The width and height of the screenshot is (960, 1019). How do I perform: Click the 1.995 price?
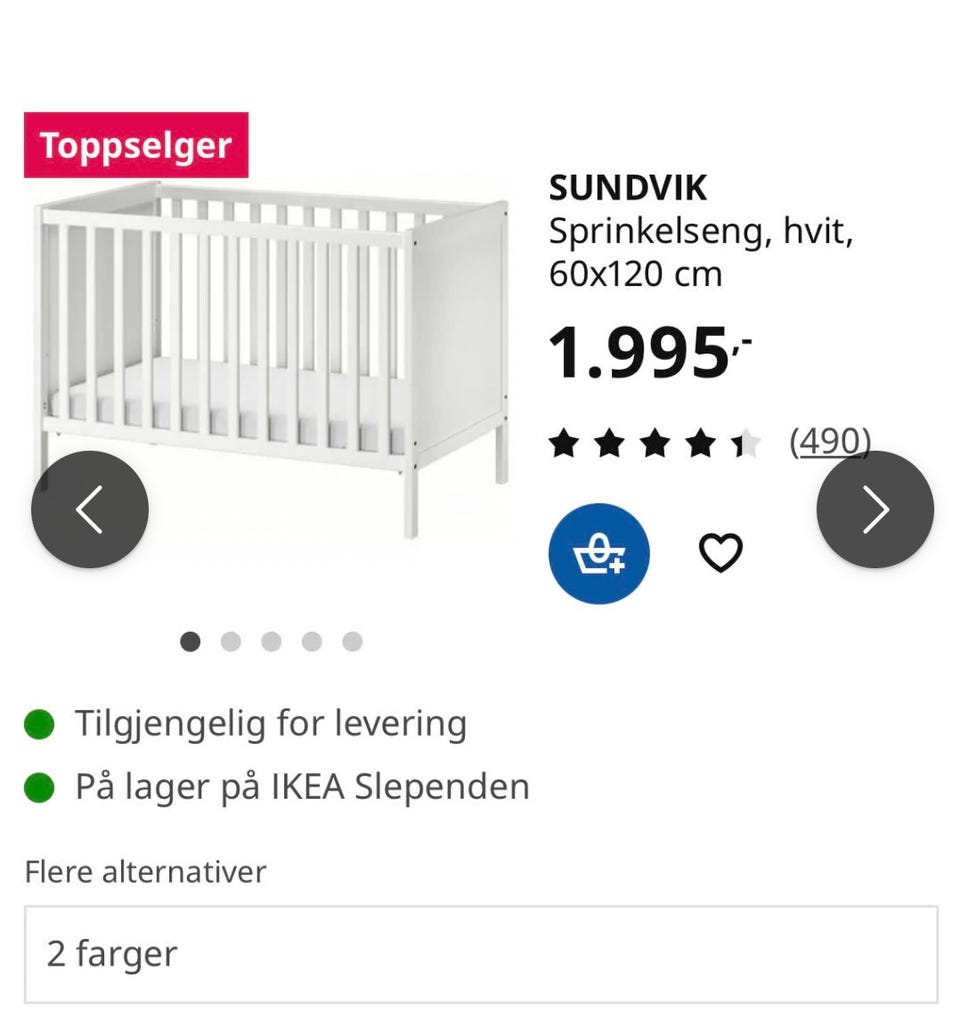coord(640,353)
